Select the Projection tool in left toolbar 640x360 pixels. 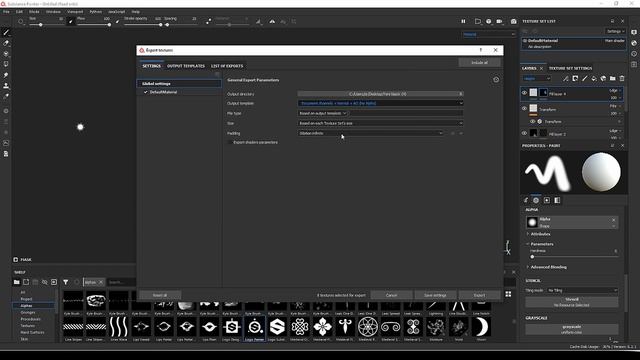6,53
